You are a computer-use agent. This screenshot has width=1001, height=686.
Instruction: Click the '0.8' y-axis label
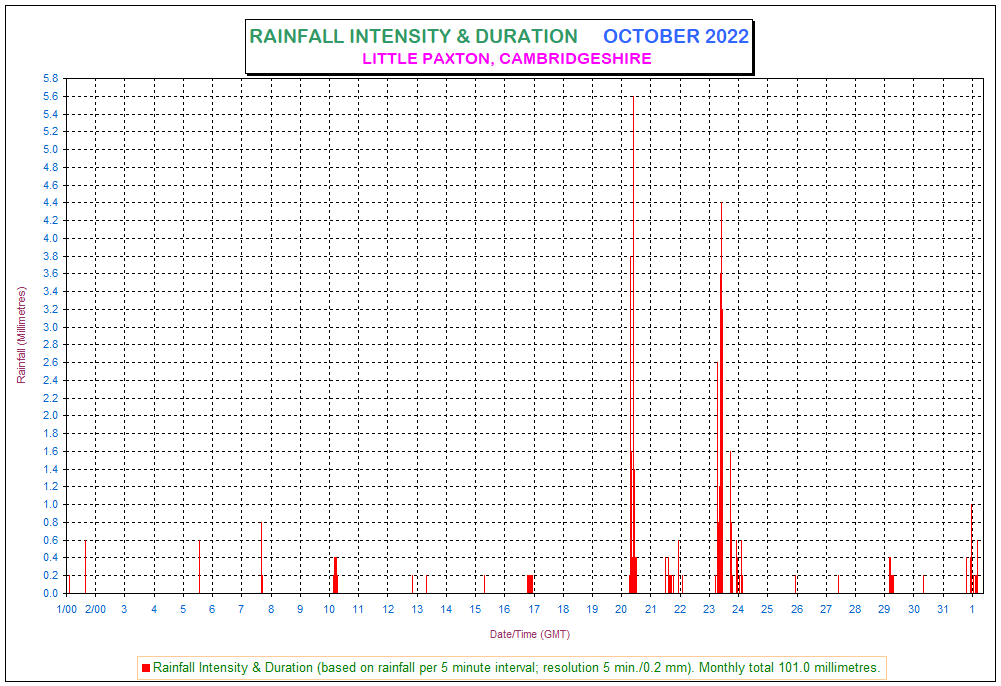pyautogui.click(x=50, y=522)
